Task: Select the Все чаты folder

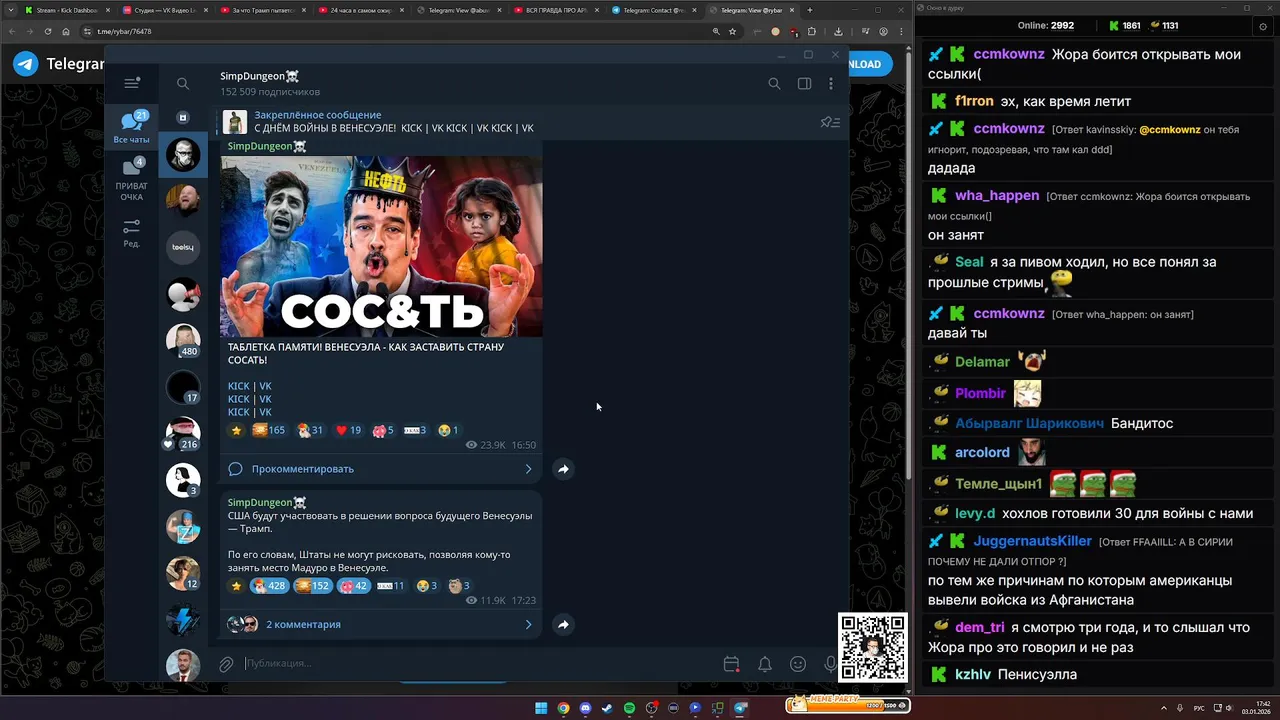Action: (x=131, y=128)
